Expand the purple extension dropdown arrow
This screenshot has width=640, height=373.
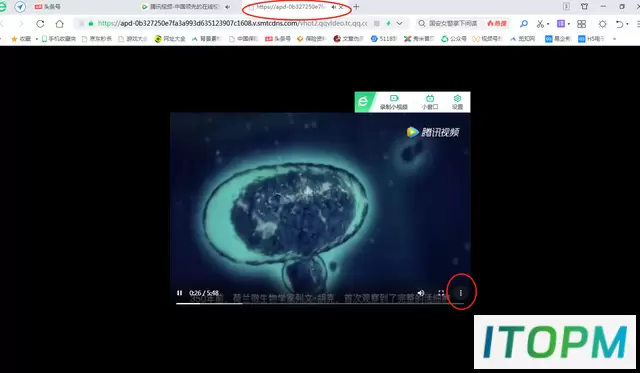click(569, 24)
